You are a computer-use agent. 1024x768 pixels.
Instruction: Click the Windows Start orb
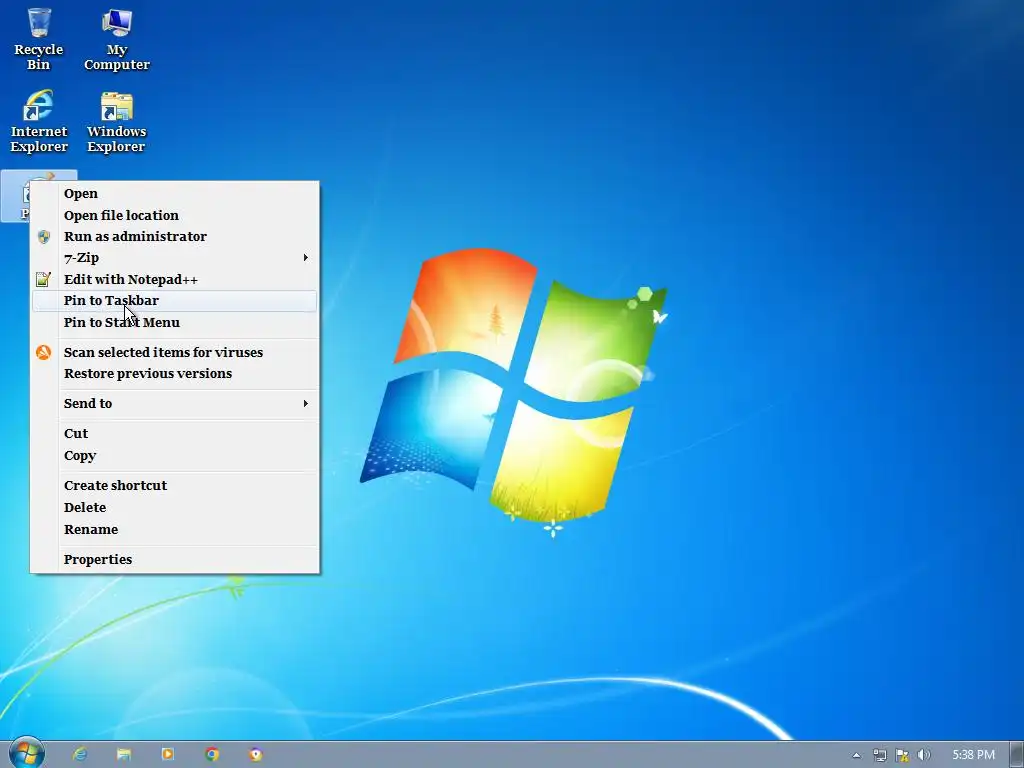[27, 753]
